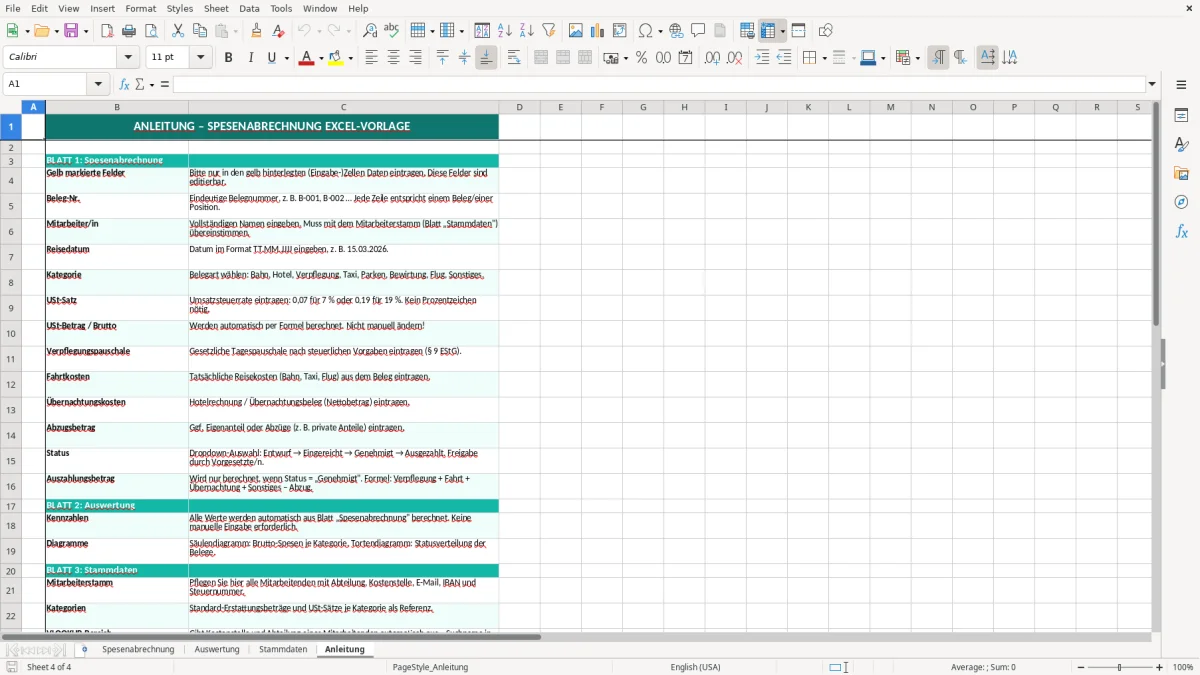Select the Clone Formatting paintbrush
This screenshot has height=675, width=1200.
256,31
